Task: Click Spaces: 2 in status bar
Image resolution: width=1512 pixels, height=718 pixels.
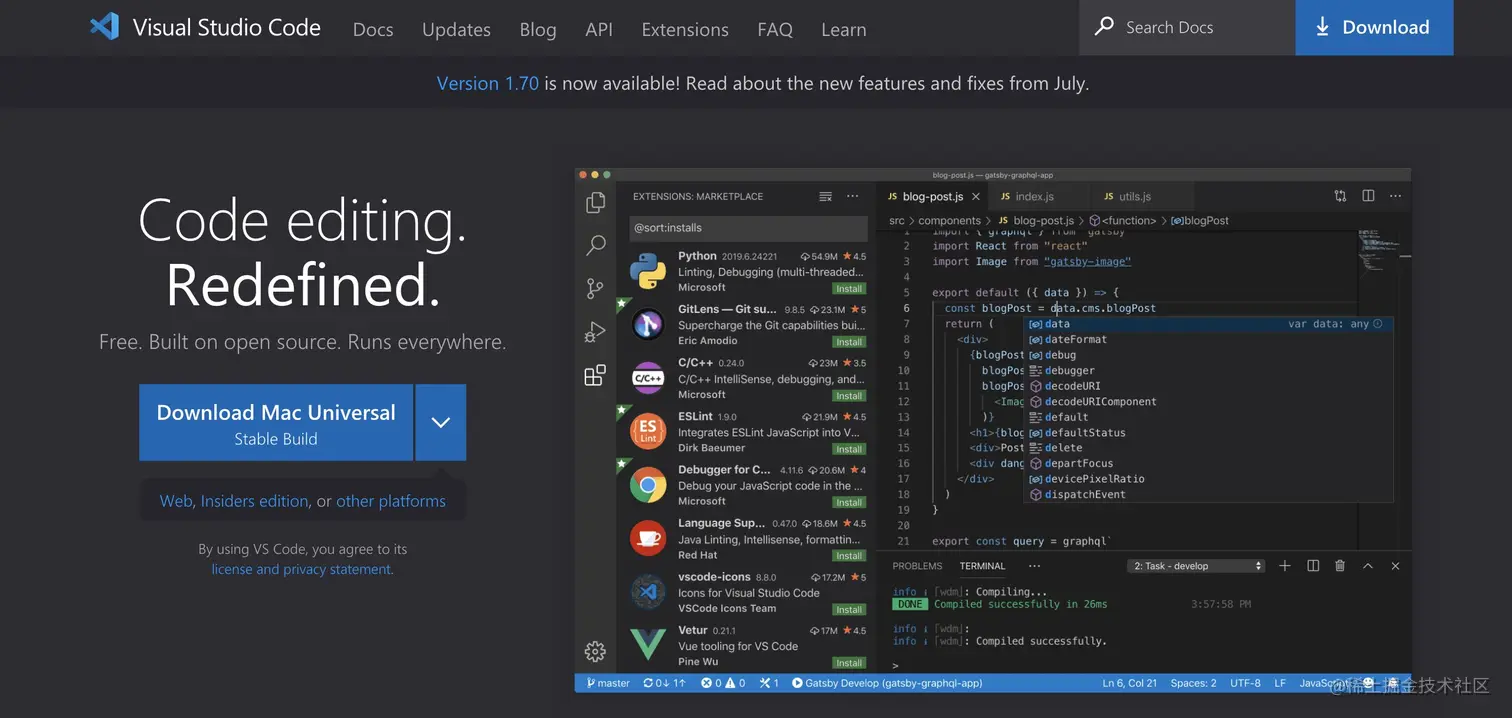Action: (1193, 683)
